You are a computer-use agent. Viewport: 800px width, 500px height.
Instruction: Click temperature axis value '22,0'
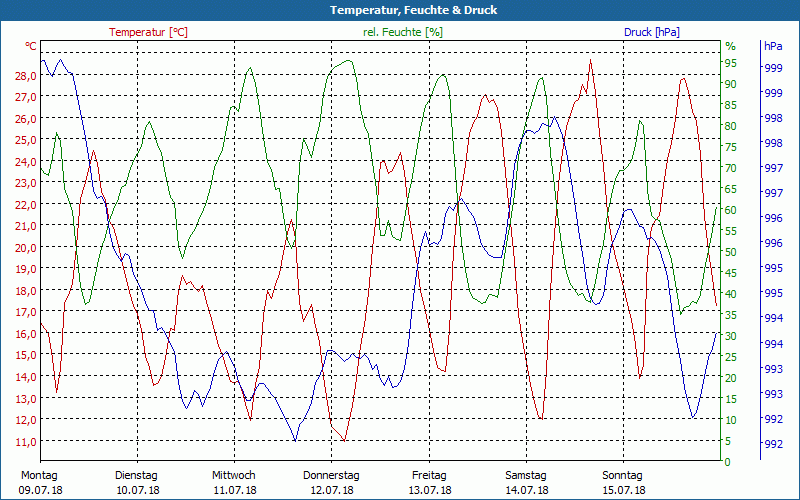coord(27,205)
